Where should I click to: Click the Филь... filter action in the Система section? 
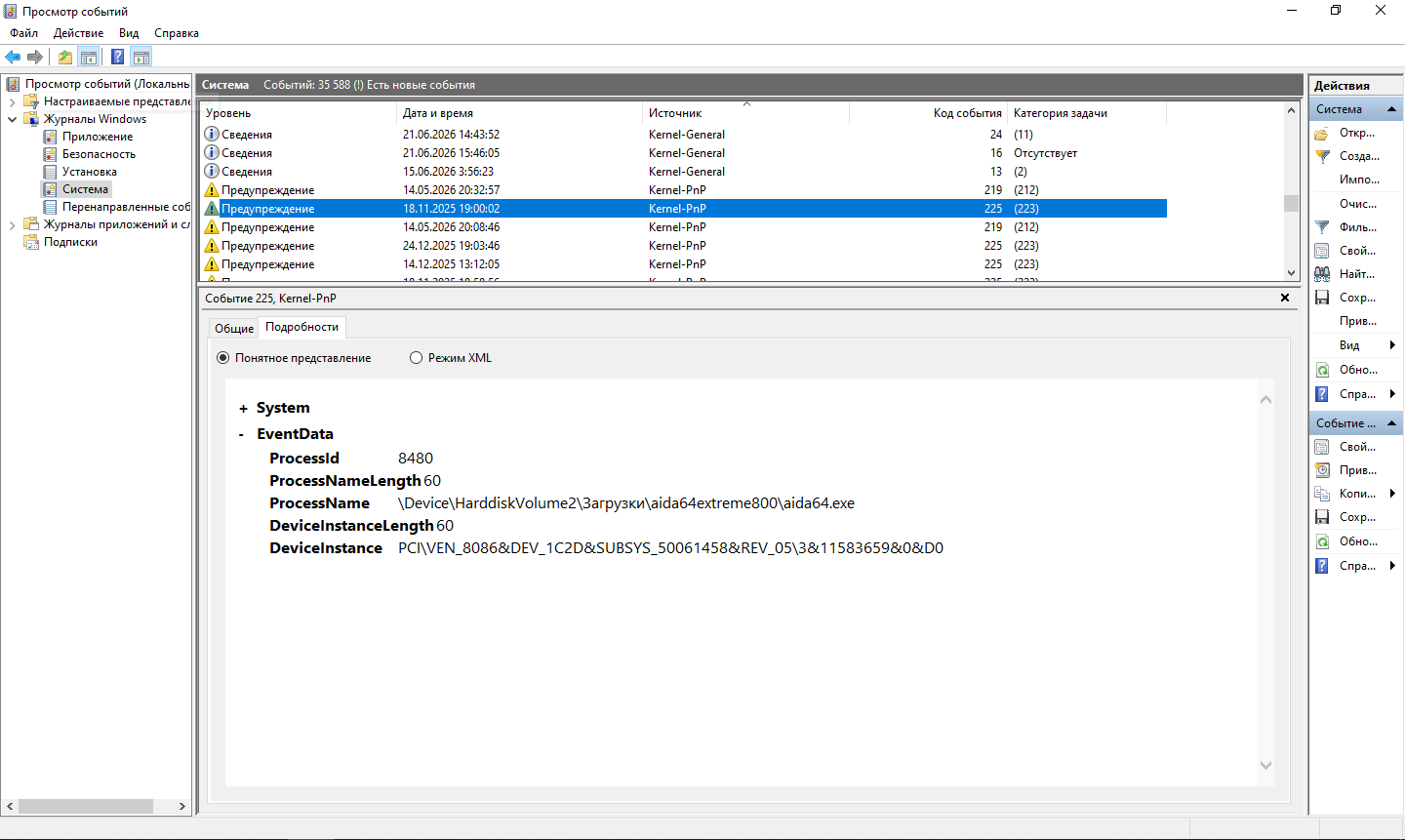point(1356,227)
